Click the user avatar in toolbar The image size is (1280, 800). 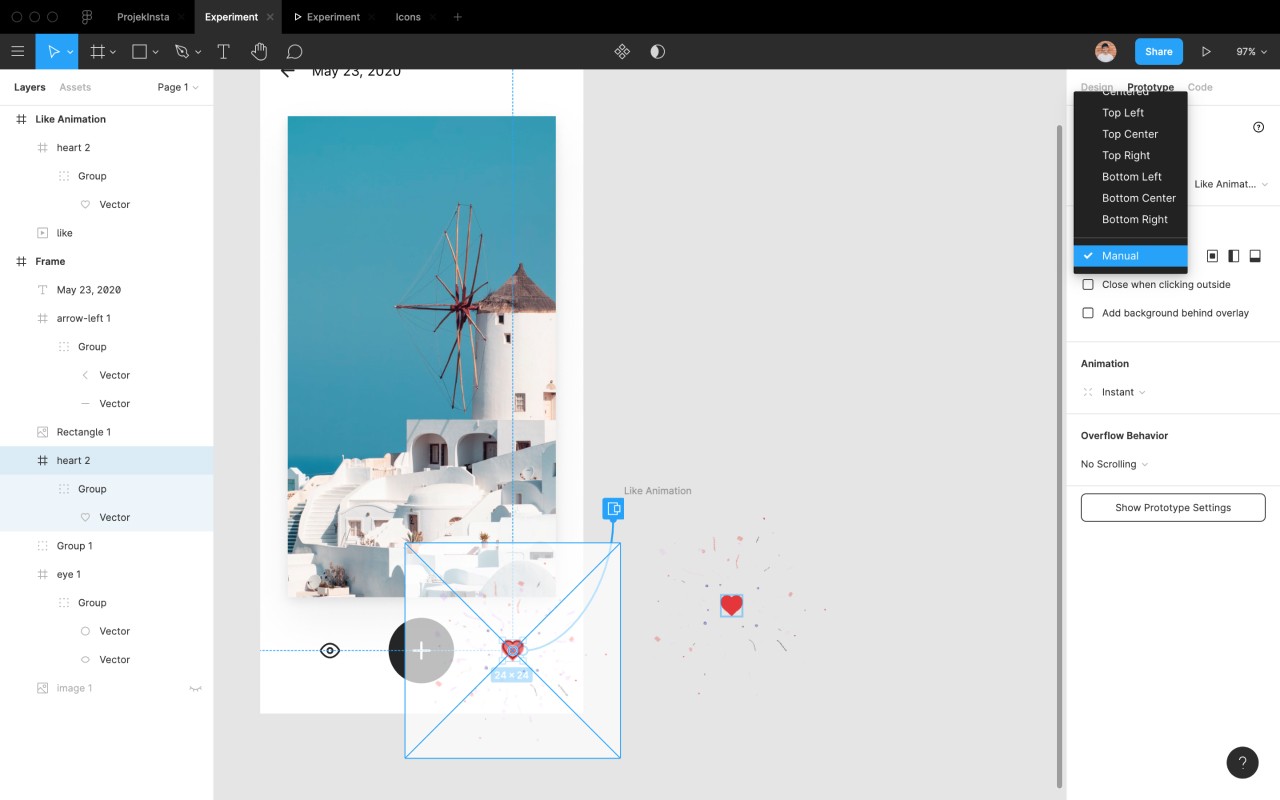[1105, 51]
